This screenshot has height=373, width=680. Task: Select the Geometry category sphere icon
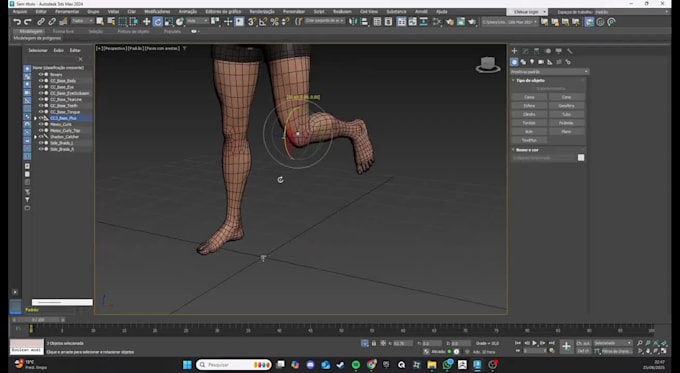point(514,62)
